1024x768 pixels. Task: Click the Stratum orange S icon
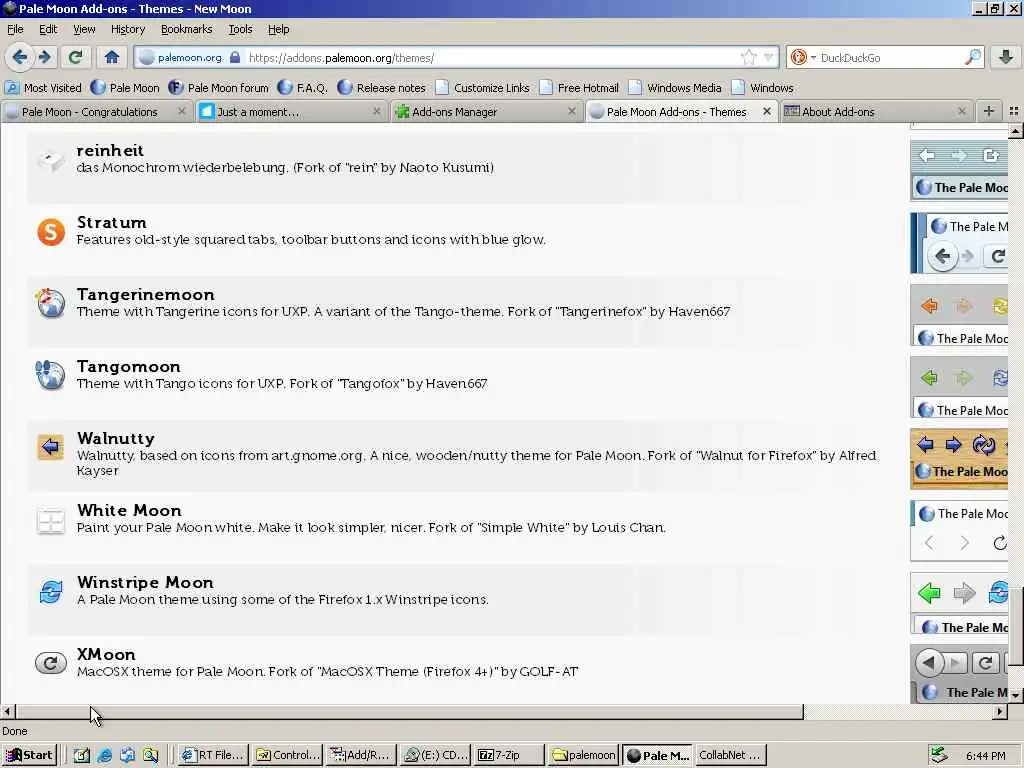tap(51, 232)
